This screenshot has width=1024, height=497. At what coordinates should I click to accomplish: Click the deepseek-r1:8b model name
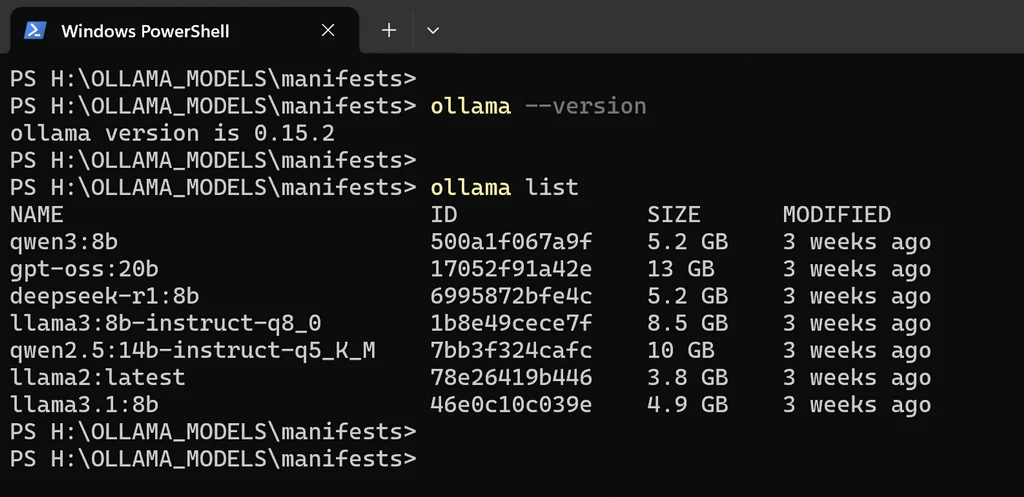pyautogui.click(x=104, y=296)
